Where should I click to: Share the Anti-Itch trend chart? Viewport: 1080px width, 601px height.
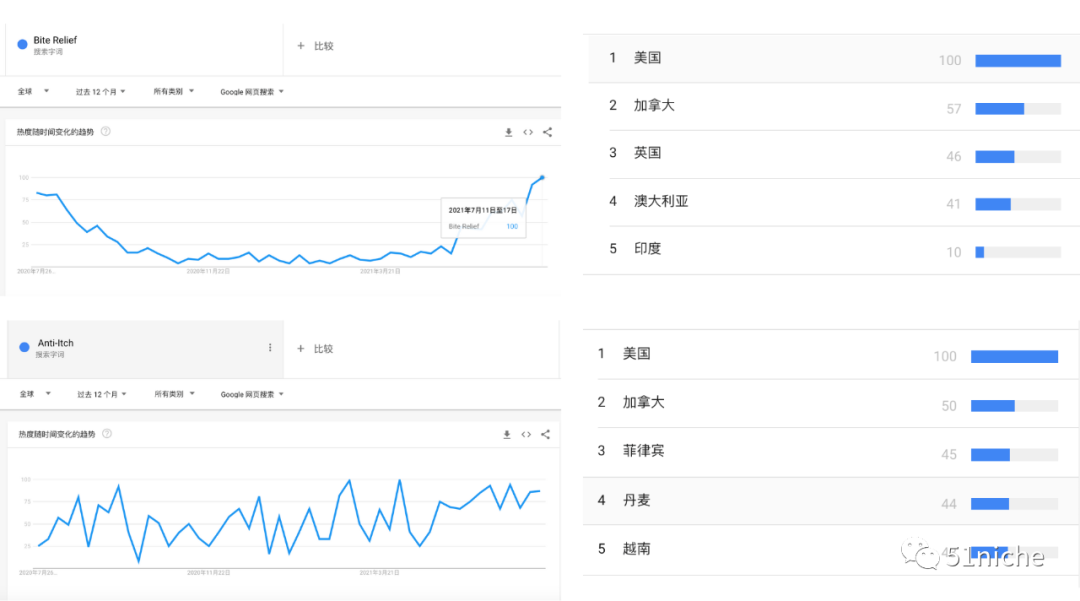tap(548, 434)
